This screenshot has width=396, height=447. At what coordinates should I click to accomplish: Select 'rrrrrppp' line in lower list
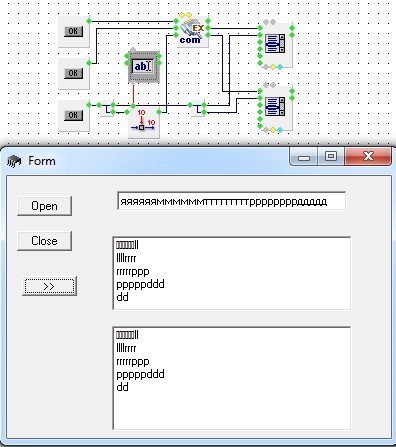click(x=132, y=361)
